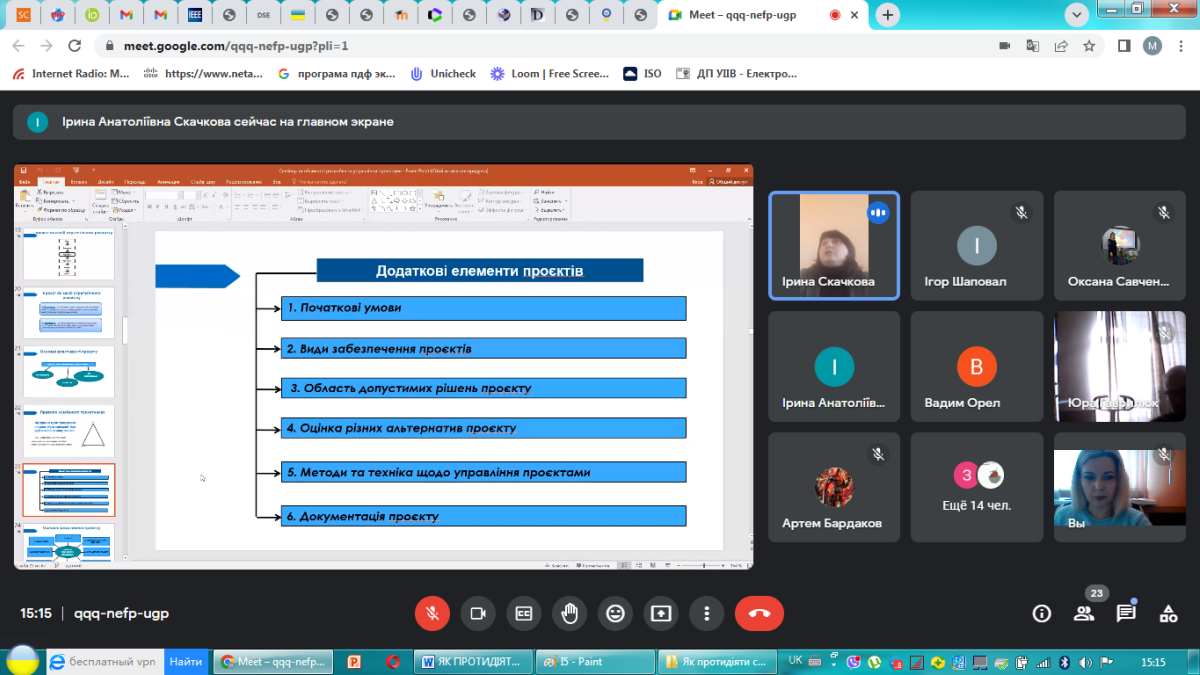Show the participants list of 23 people
Viewport: 1200px width, 675px height.
[1084, 613]
